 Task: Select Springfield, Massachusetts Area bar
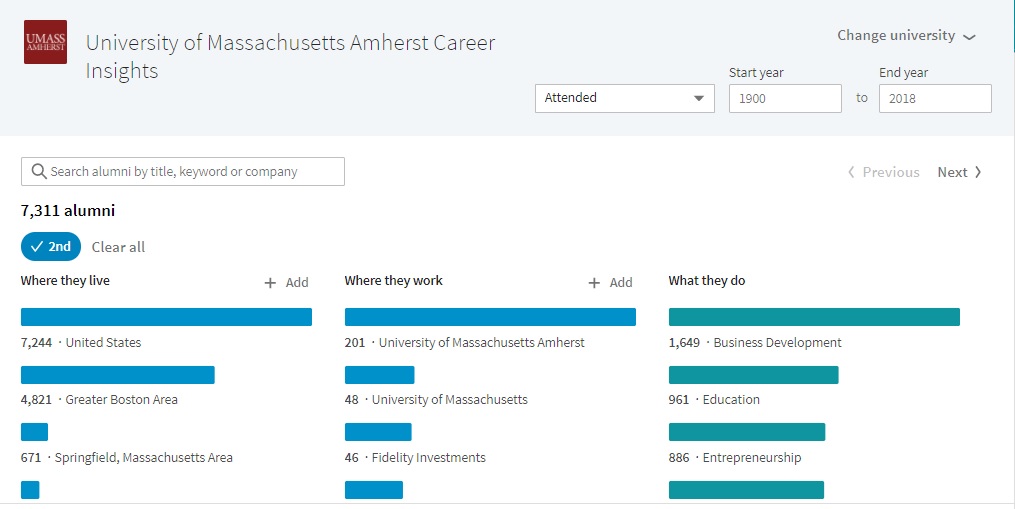click(x=34, y=432)
